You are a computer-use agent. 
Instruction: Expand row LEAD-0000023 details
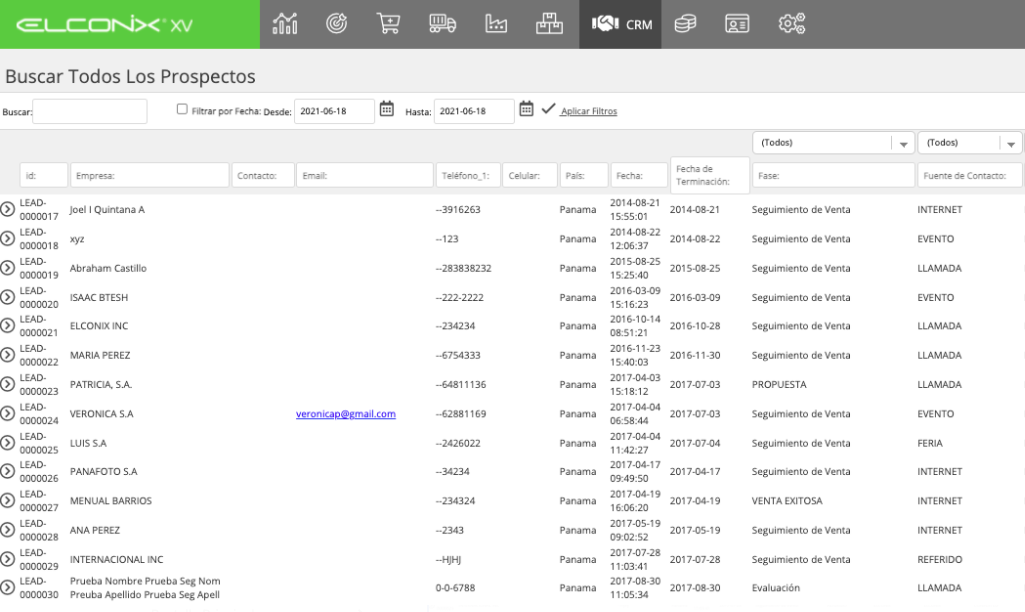point(7,384)
